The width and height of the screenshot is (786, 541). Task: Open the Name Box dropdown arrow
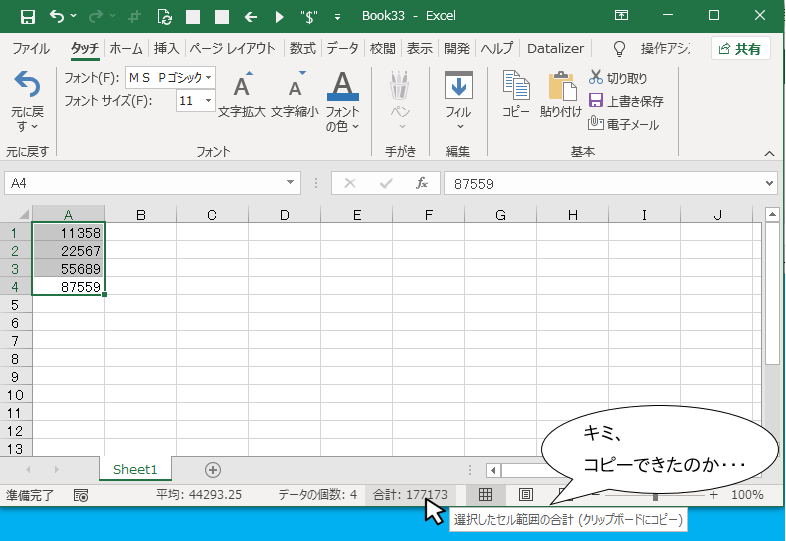click(x=290, y=183)
